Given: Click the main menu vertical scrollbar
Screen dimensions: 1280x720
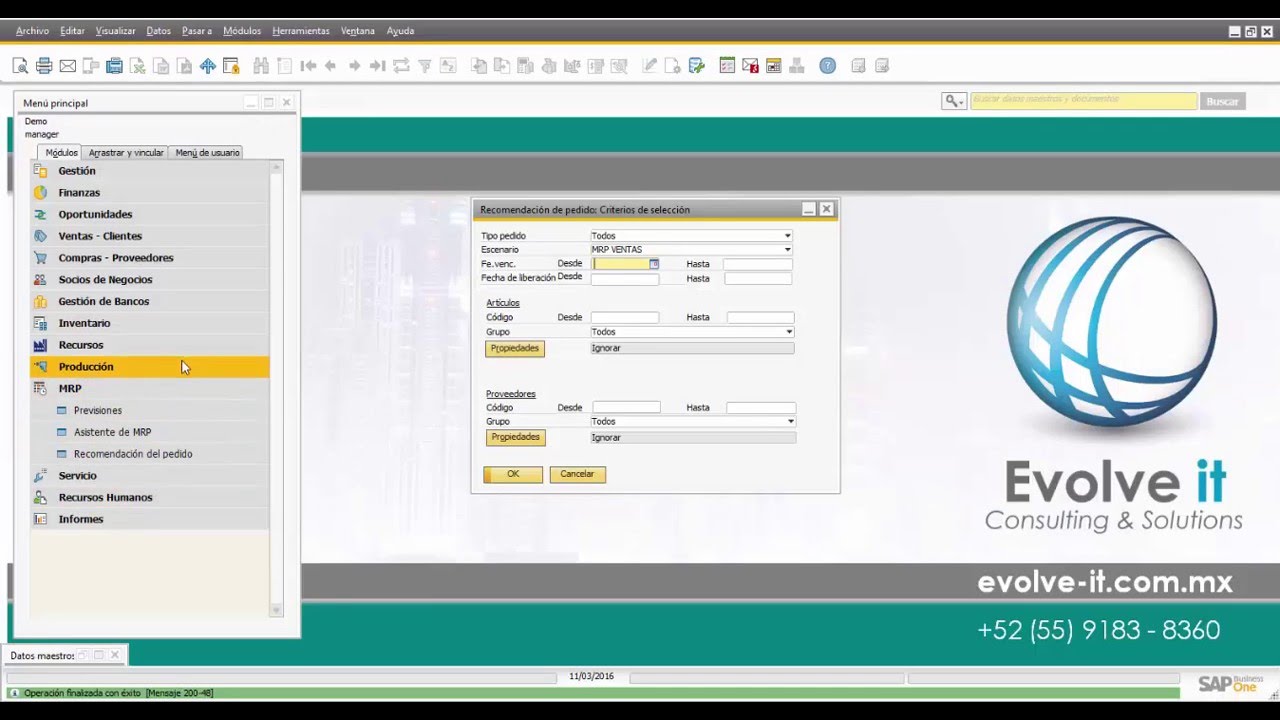Looking at the screenshot, I should (x=277, y=388).
